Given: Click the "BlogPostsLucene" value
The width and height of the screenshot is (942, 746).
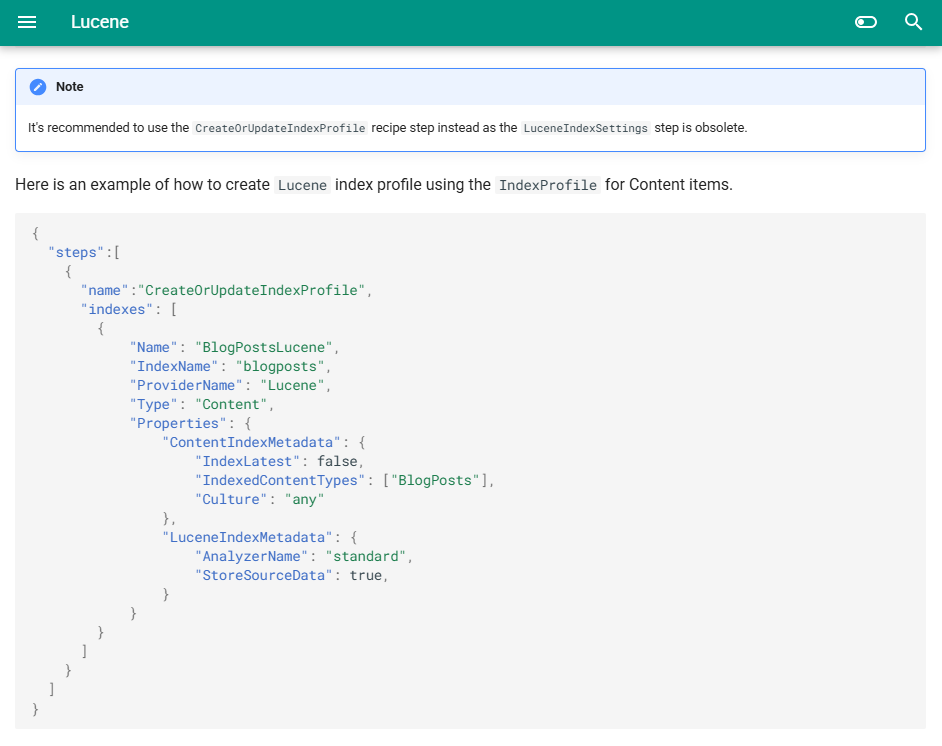Looking at the screenshot, I should (264, 348).
